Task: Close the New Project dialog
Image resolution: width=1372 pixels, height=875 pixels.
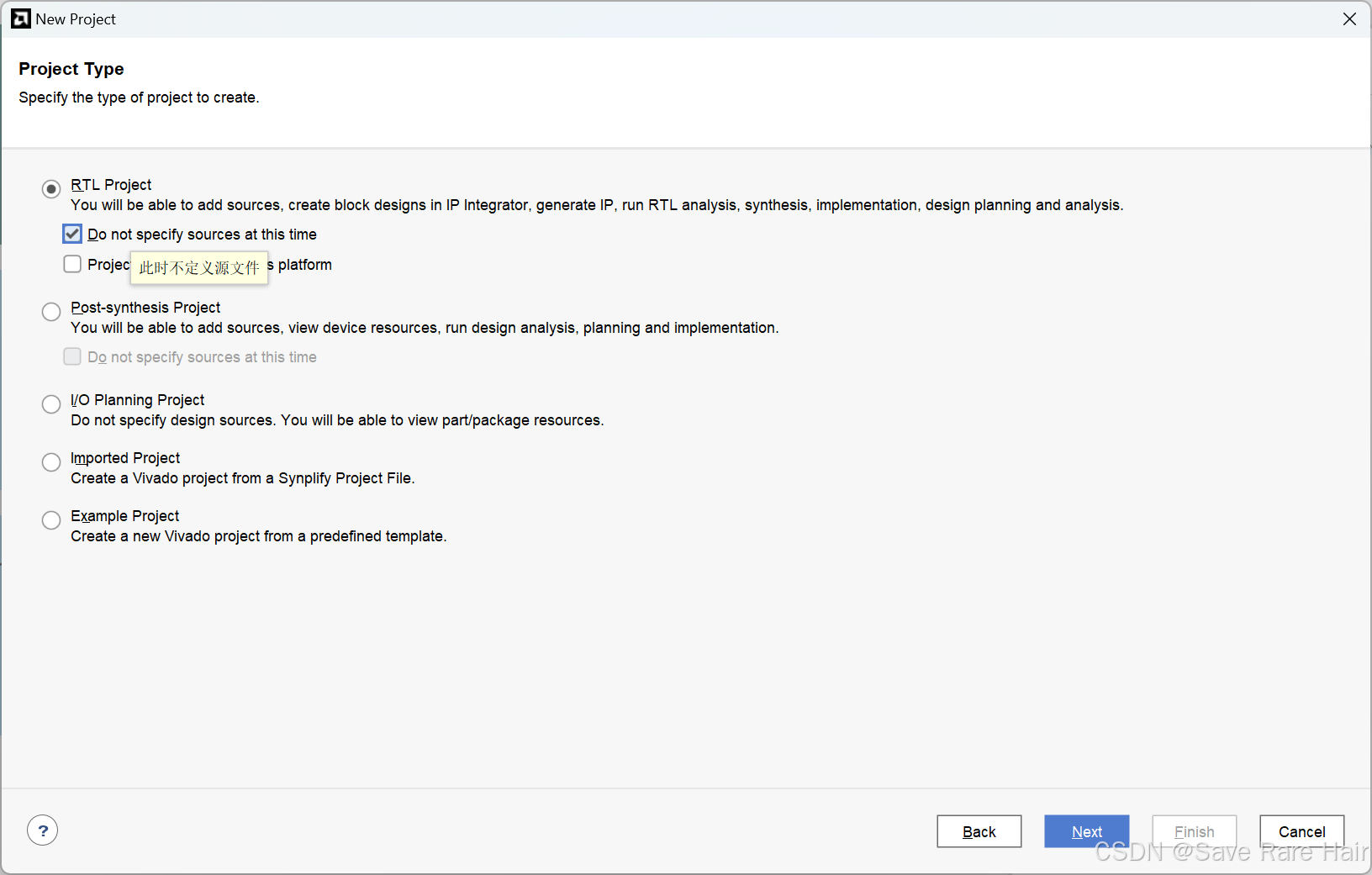Action: pyautogui.click(x=1349, y=18)
